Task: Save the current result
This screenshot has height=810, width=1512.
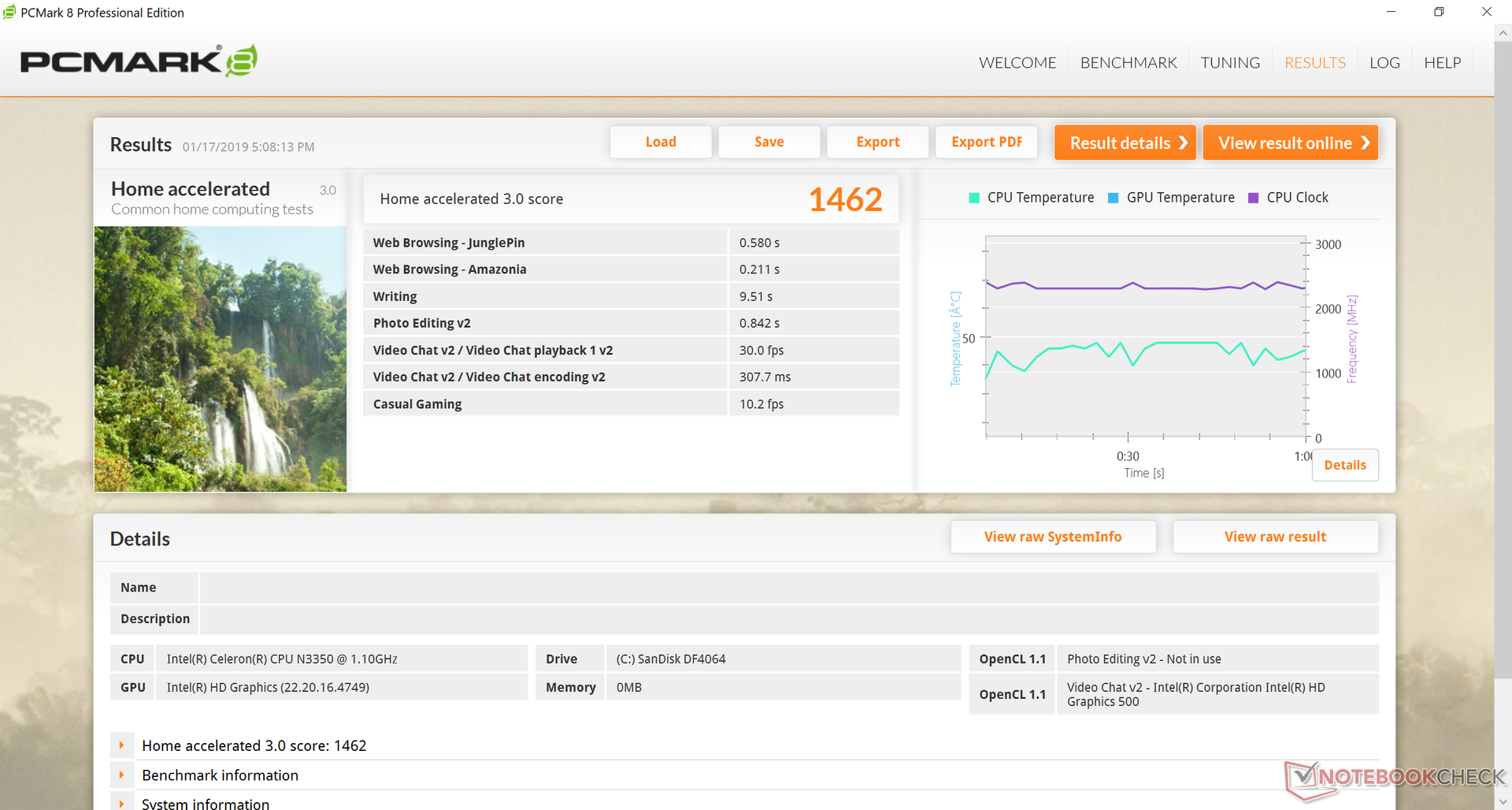Action: coord(769,142)
